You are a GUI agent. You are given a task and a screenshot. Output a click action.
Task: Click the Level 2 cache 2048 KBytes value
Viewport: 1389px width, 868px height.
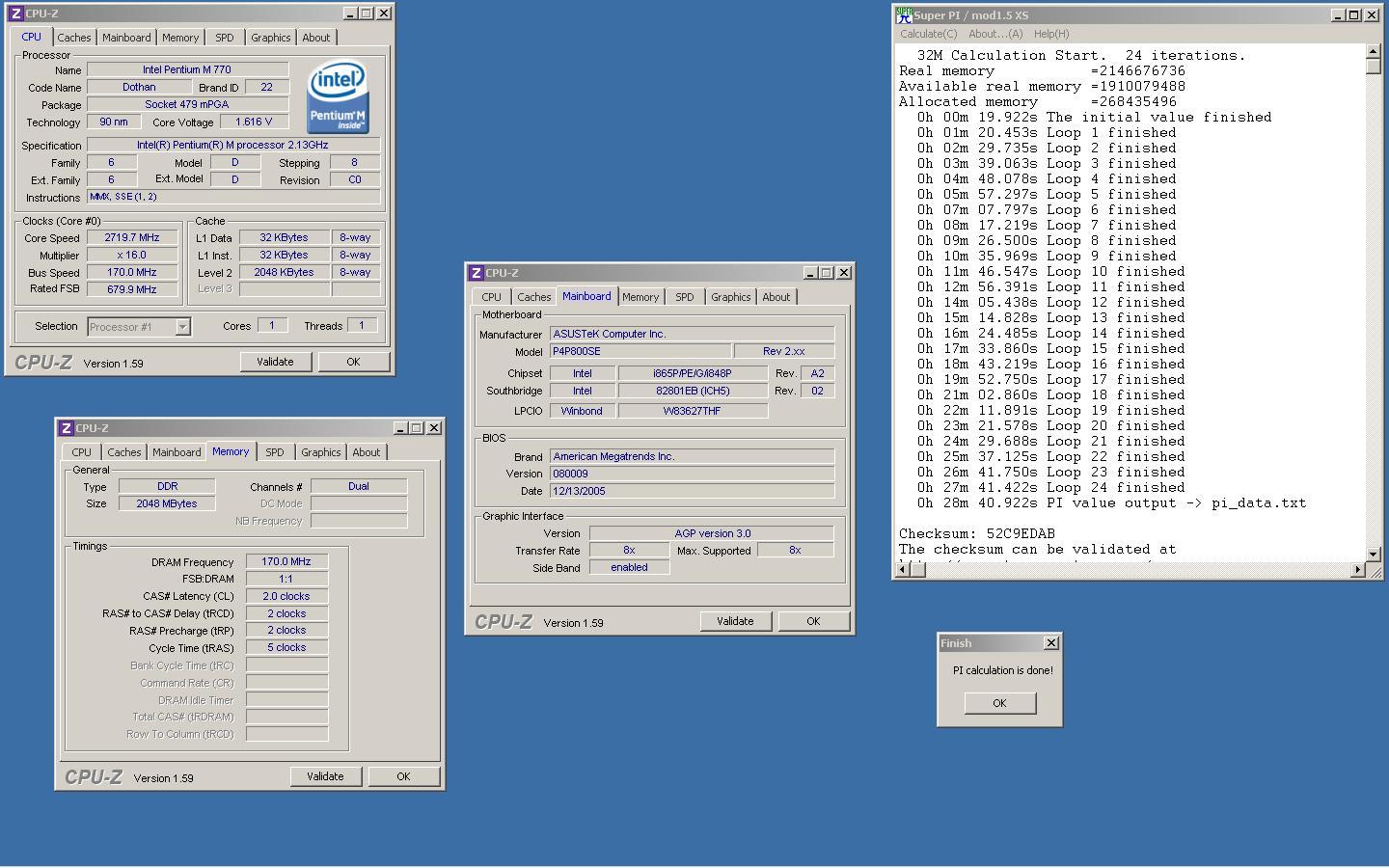(285, 272)
